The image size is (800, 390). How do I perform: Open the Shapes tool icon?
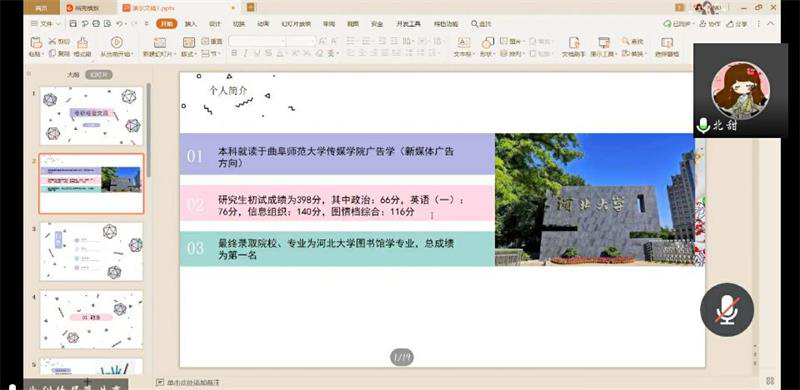[x=488, y=42]
